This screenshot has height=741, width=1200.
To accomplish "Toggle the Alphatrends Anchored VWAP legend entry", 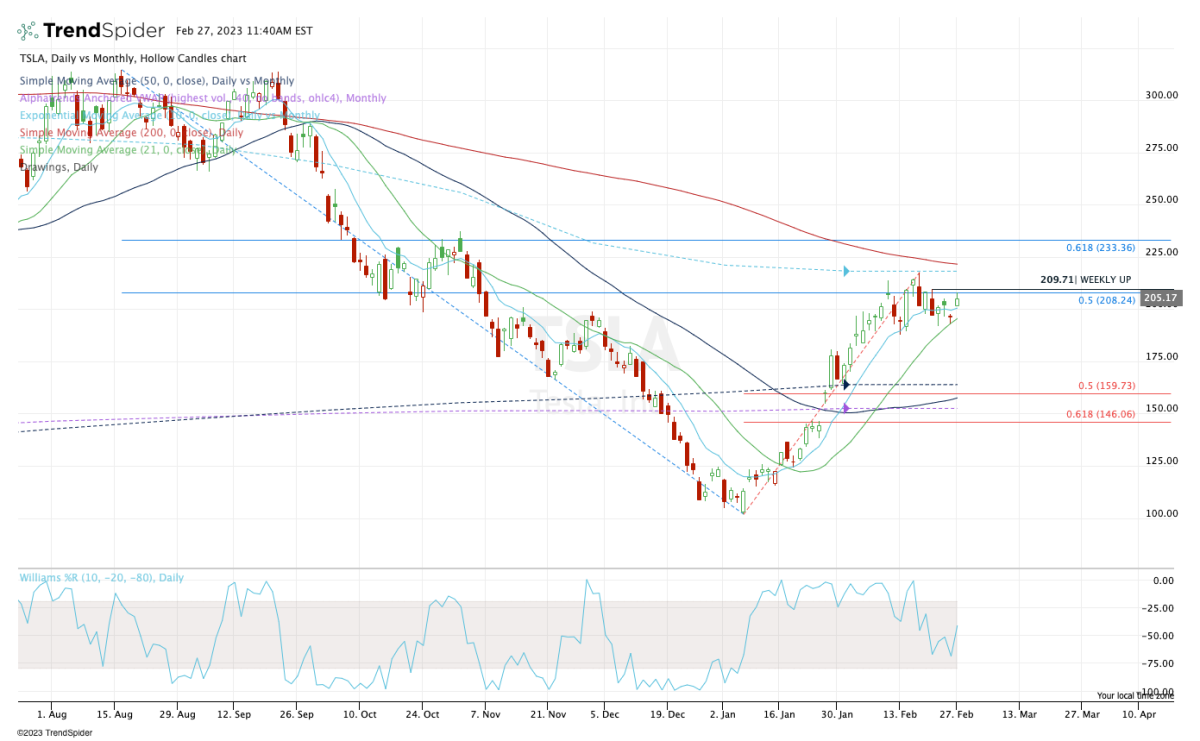I will point(202,98).
